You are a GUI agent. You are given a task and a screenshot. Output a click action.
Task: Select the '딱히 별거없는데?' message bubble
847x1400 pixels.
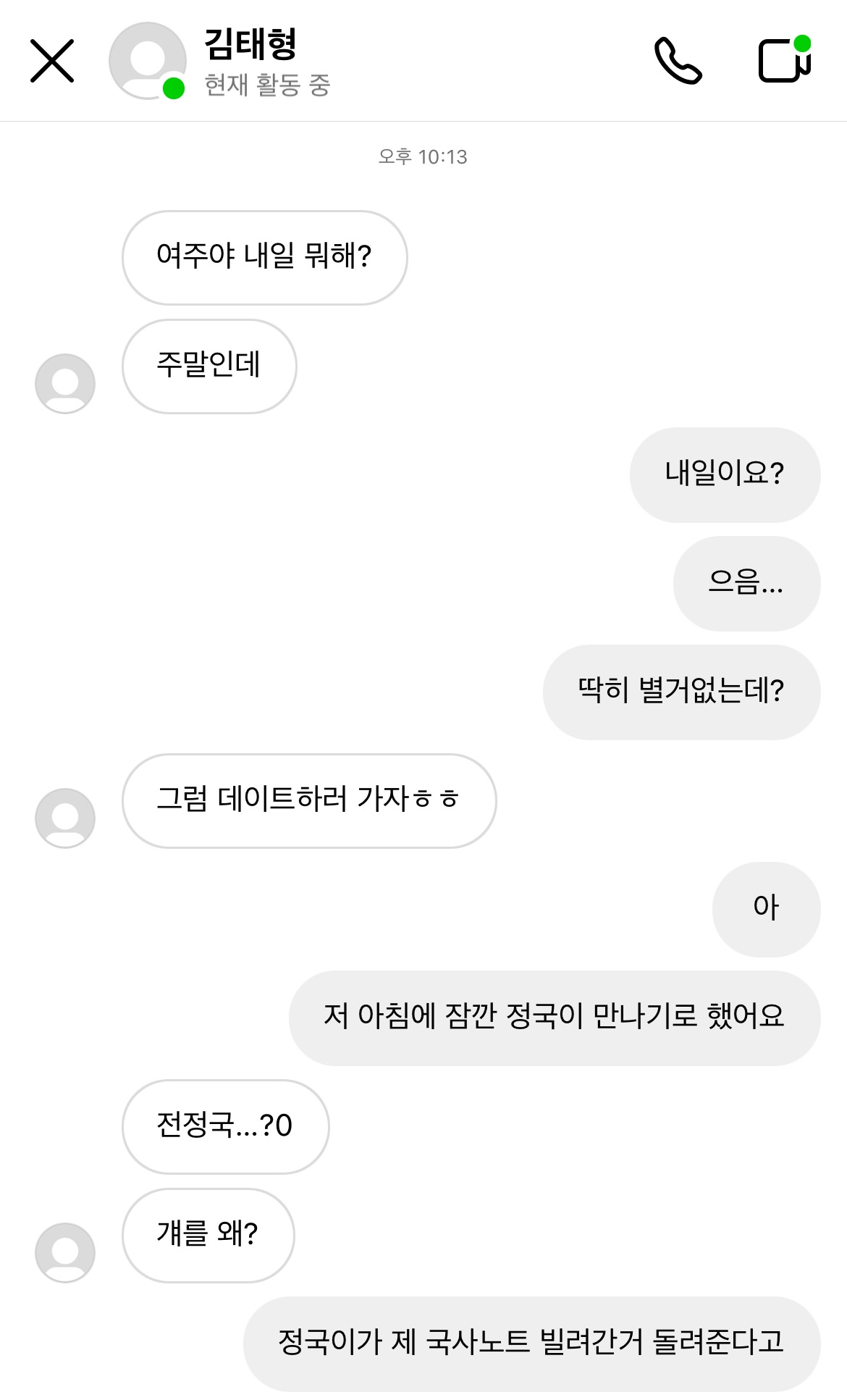point(681,692)
